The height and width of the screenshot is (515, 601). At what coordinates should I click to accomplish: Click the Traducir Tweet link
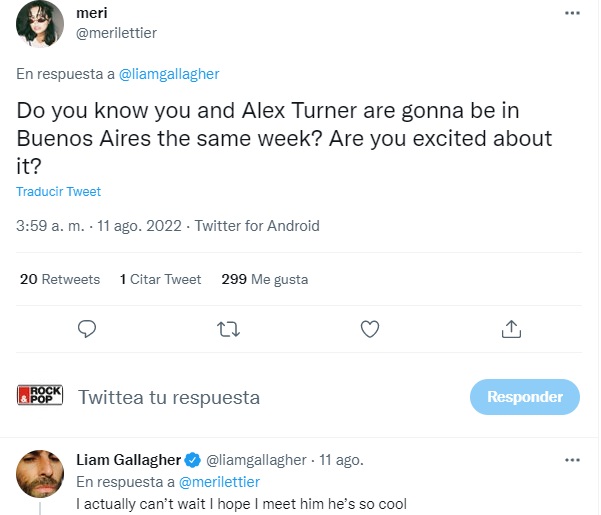coord(58,192)
